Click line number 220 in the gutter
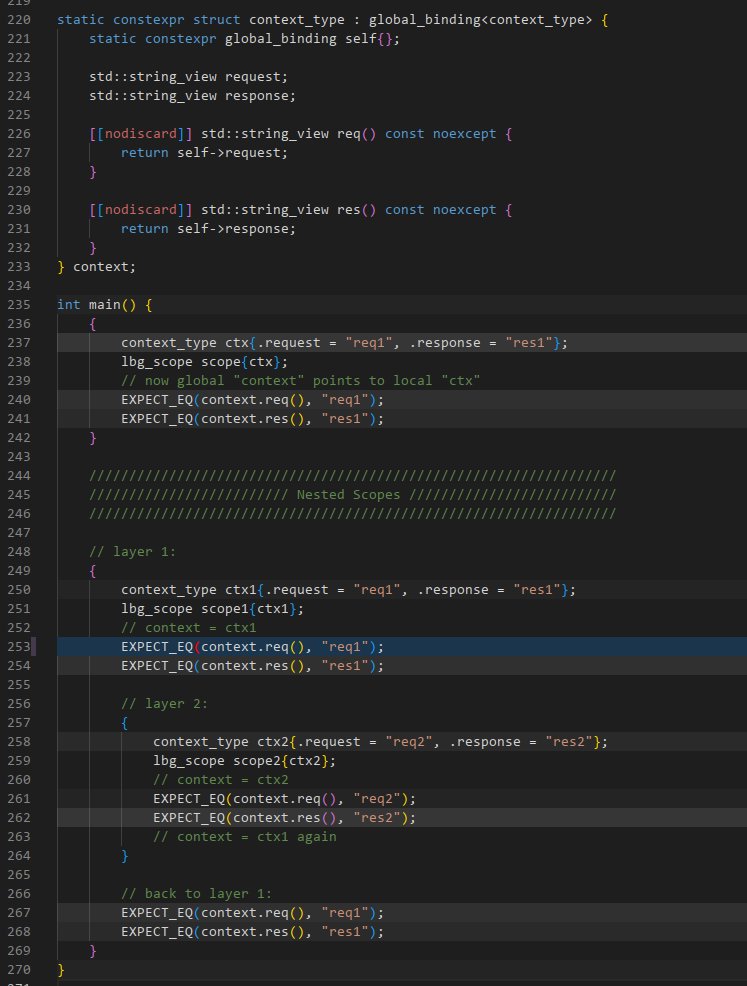This screenshot has width=747, height=986. pyautogui.click(x=19, y=19)
